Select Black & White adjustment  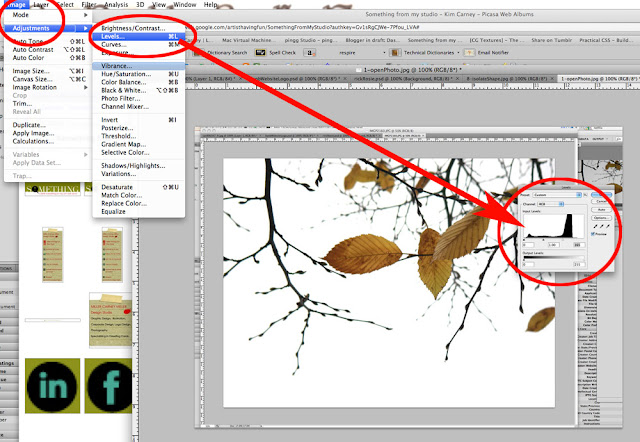pos(139,90)
